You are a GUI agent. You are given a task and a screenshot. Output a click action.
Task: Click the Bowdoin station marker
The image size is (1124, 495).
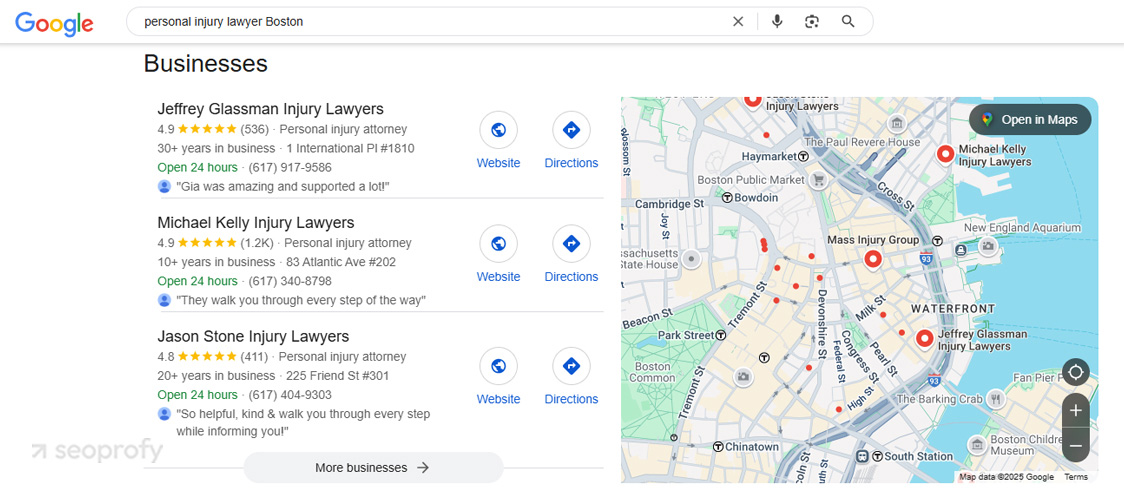[727, 197]
